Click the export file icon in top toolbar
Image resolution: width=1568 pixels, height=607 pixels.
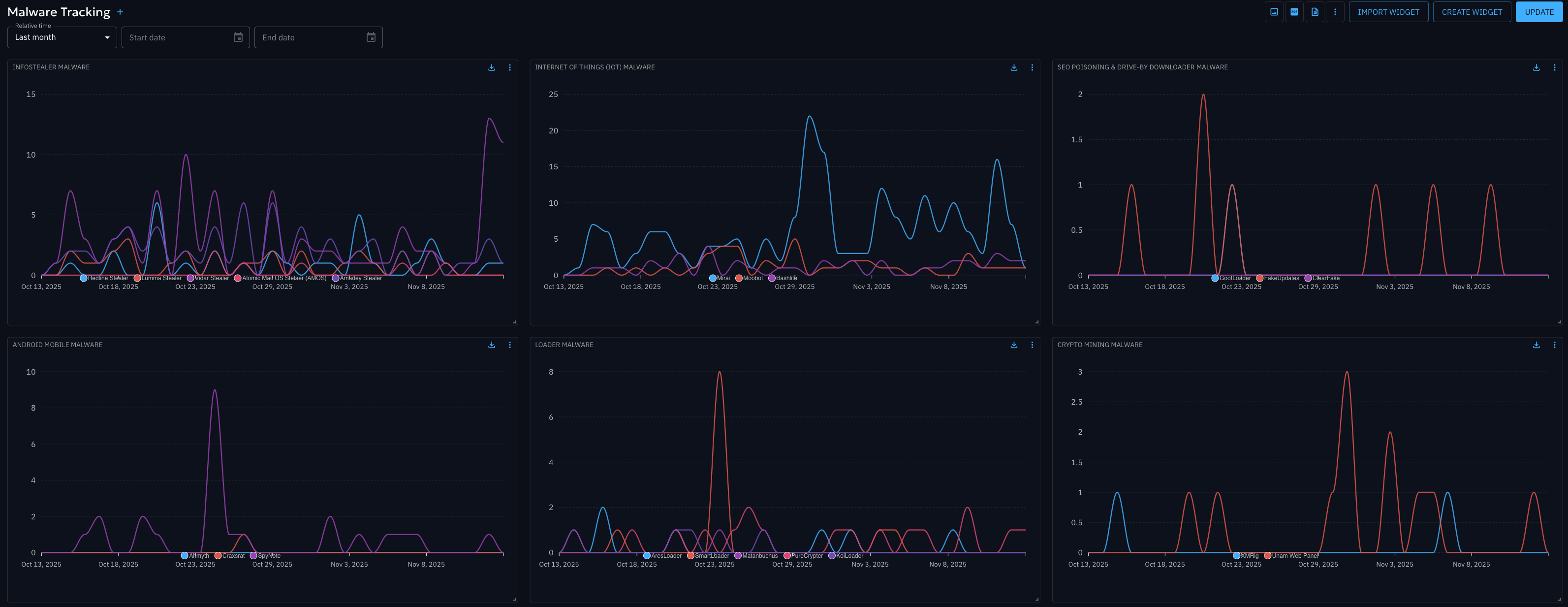point(1315,12)
